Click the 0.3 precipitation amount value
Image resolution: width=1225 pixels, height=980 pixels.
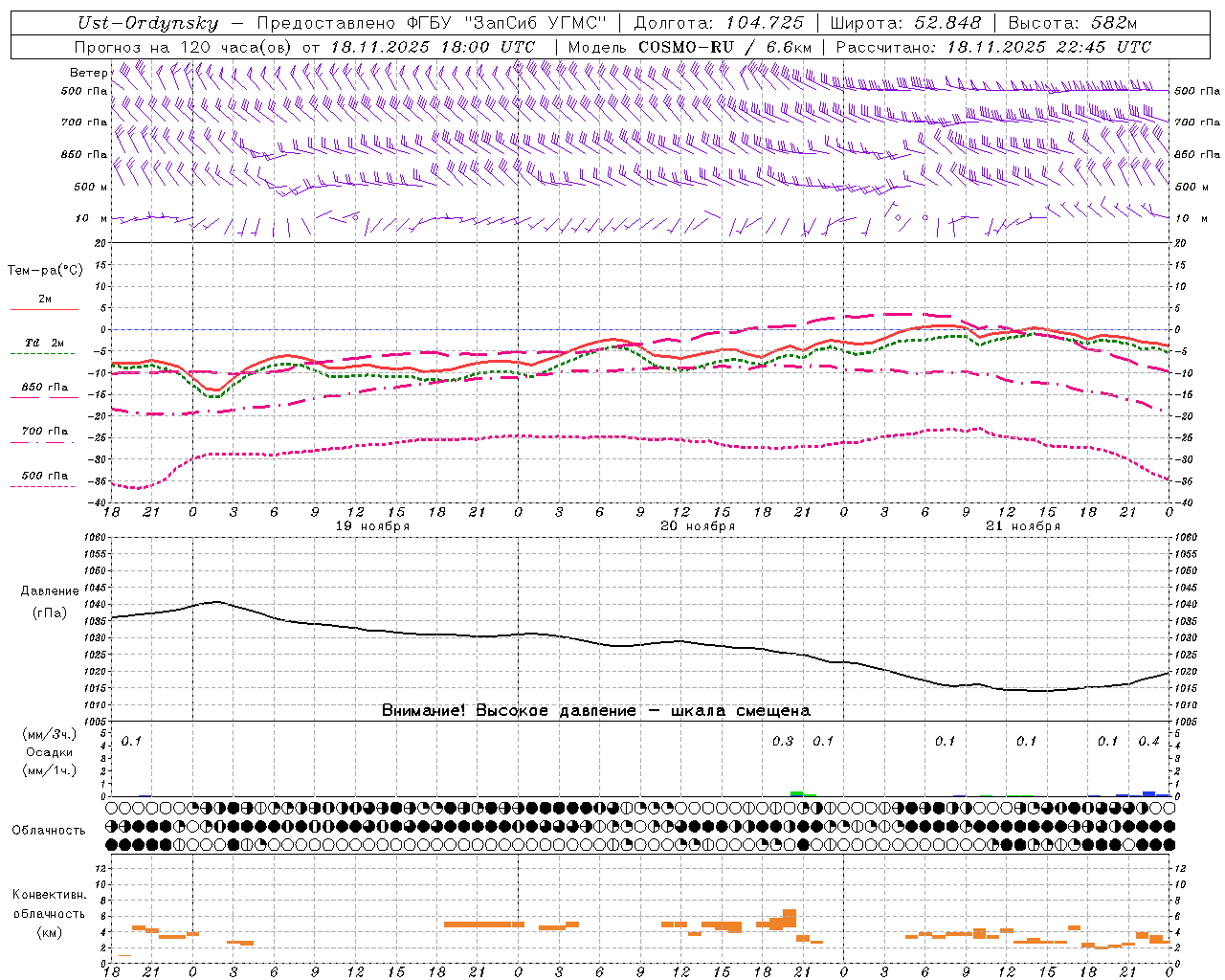(x=783, y=742)
